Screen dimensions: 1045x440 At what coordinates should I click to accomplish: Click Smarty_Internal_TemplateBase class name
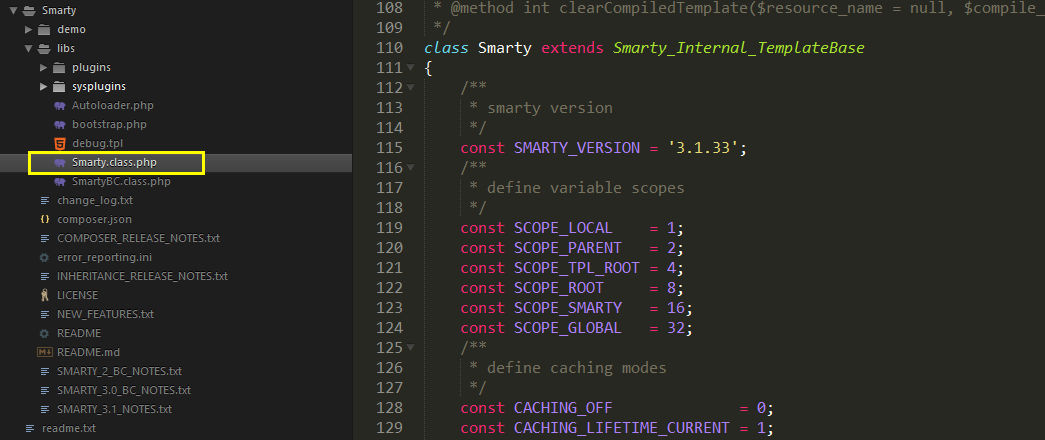(x=738, y=48)
